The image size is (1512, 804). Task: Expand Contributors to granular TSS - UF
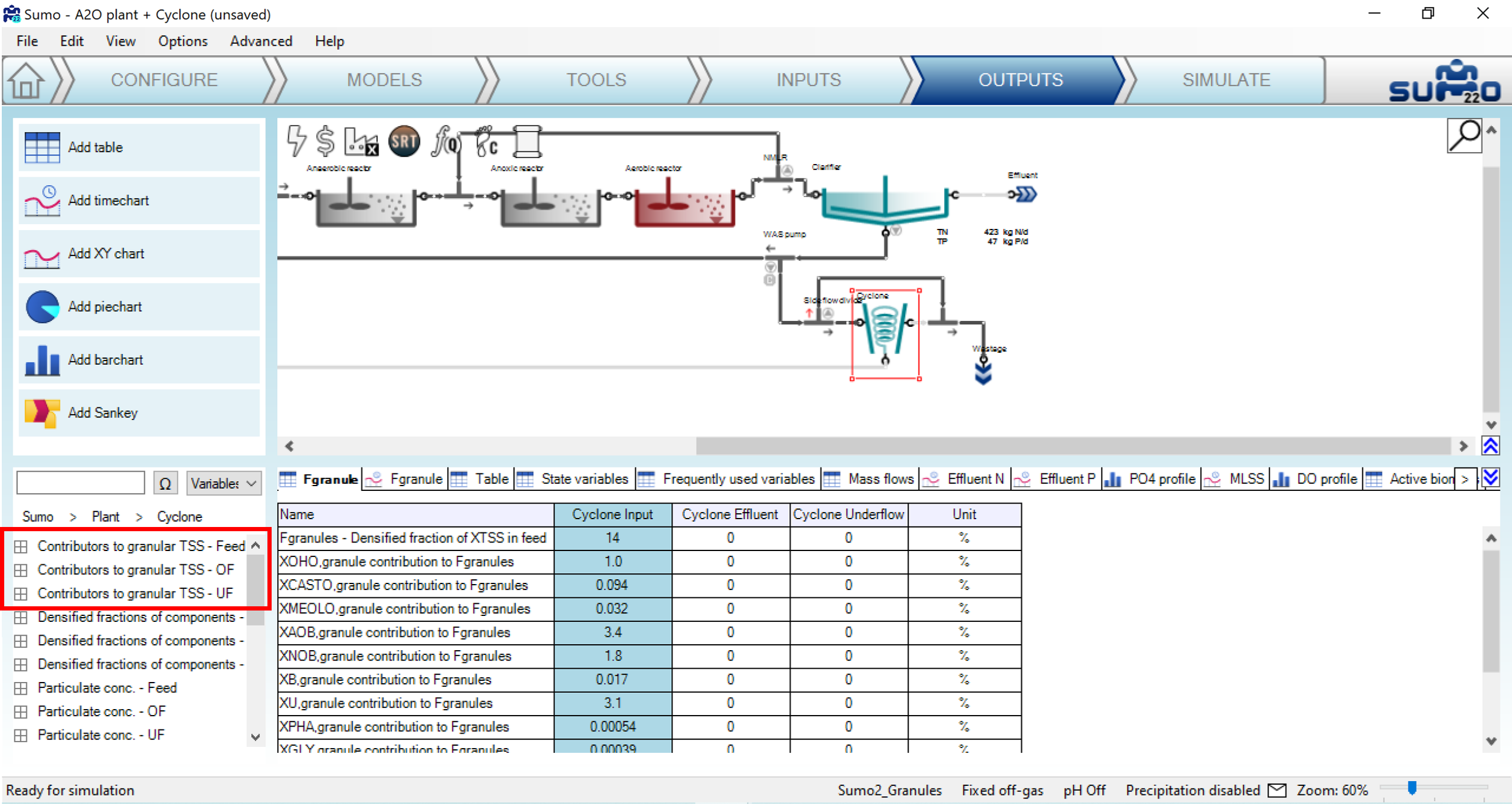point(21,594)
